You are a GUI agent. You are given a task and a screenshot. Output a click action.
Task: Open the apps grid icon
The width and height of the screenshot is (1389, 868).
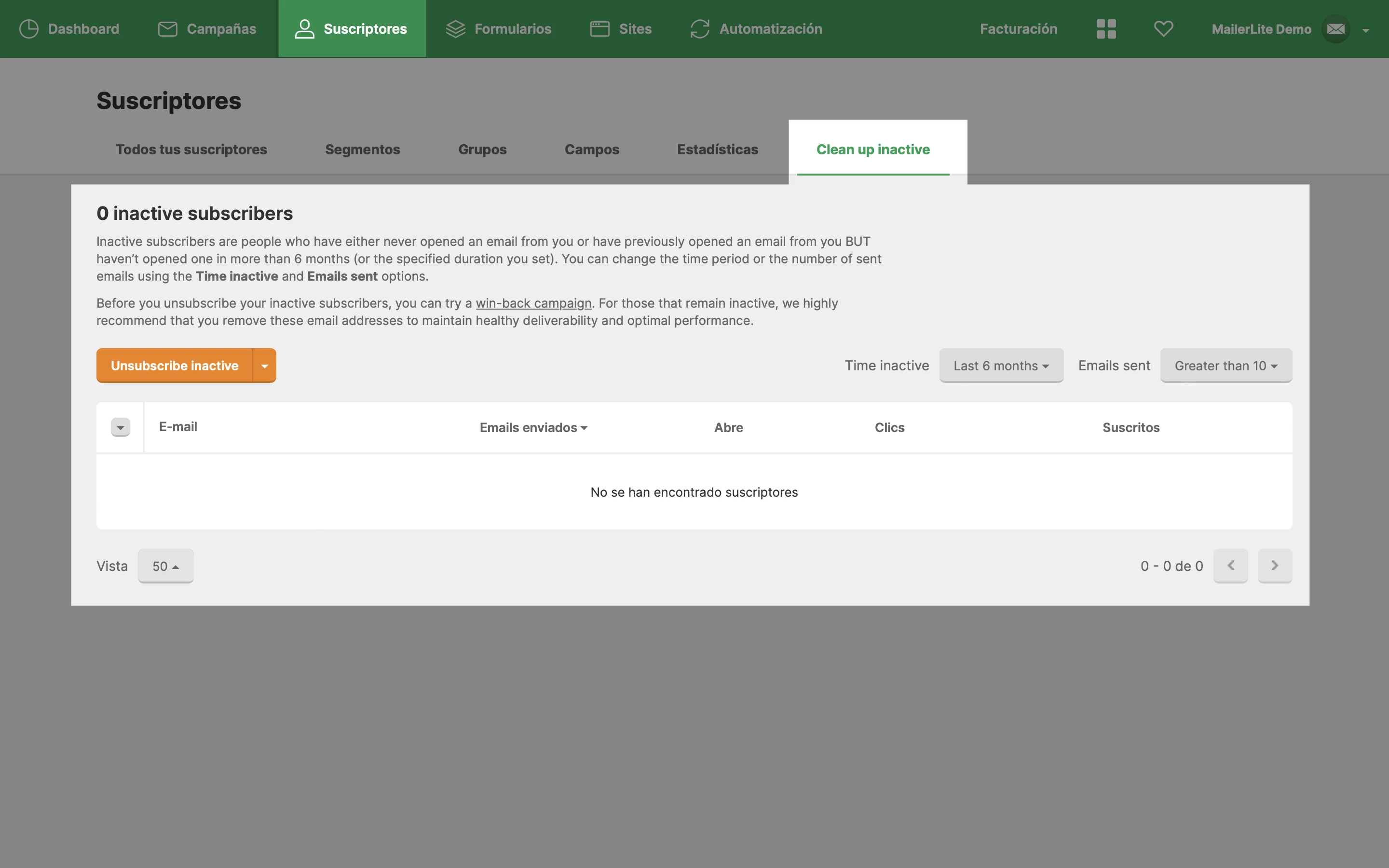tap(1105, 29)
